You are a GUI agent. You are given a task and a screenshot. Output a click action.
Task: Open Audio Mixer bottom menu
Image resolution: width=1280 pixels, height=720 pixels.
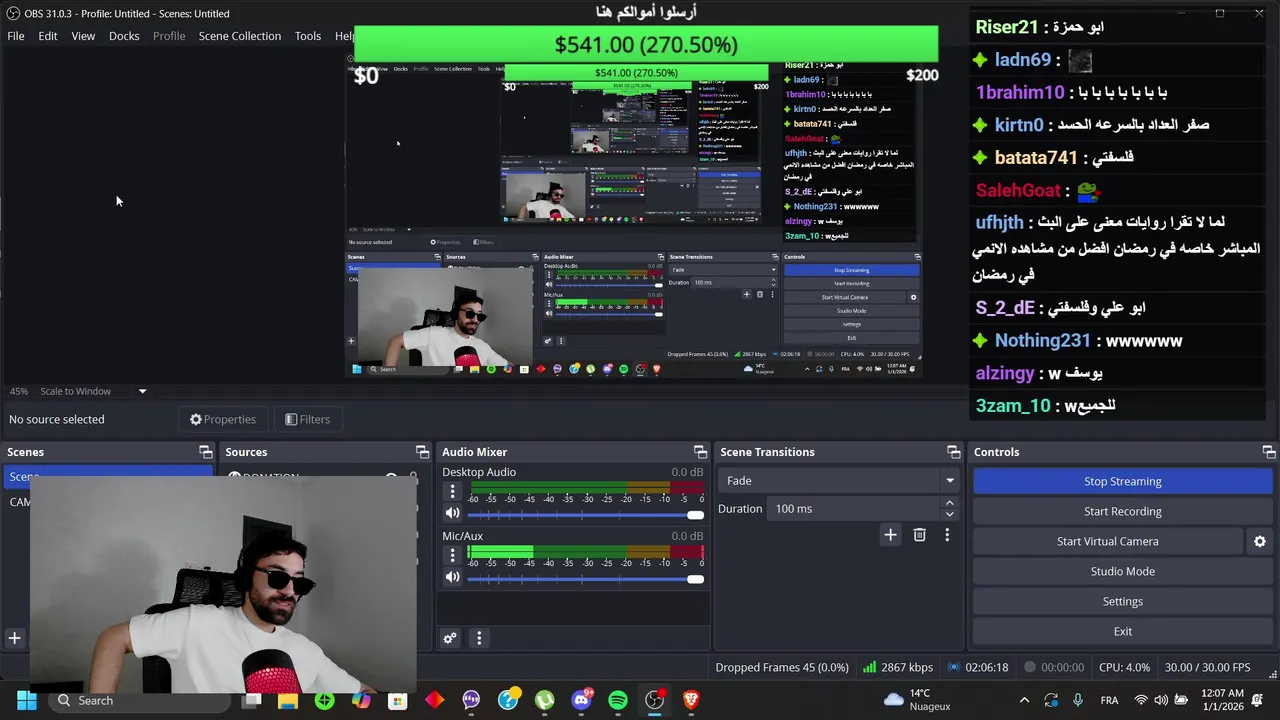tap(479, 638)
